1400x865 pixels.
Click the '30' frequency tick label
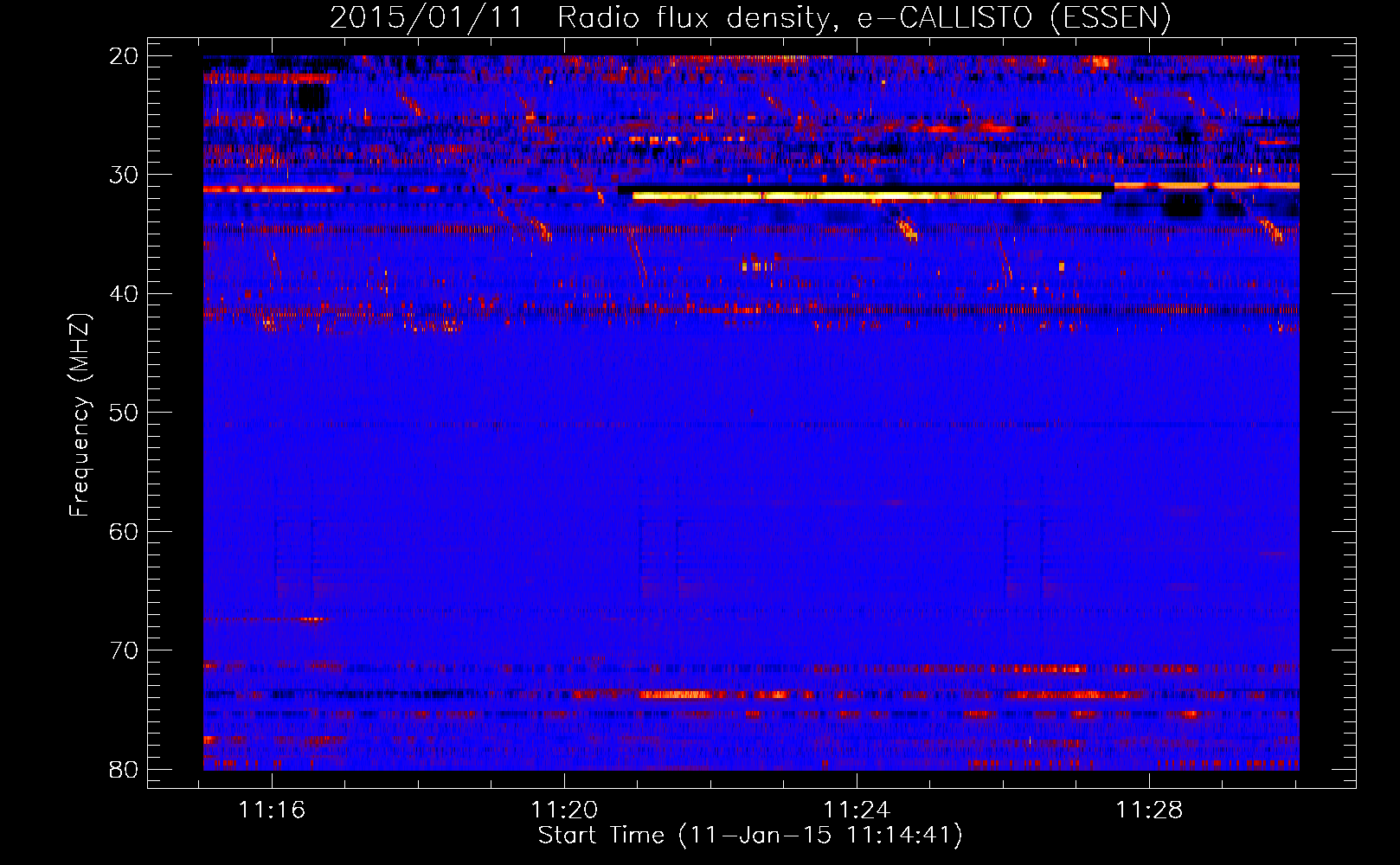click(x=124, y=175)
